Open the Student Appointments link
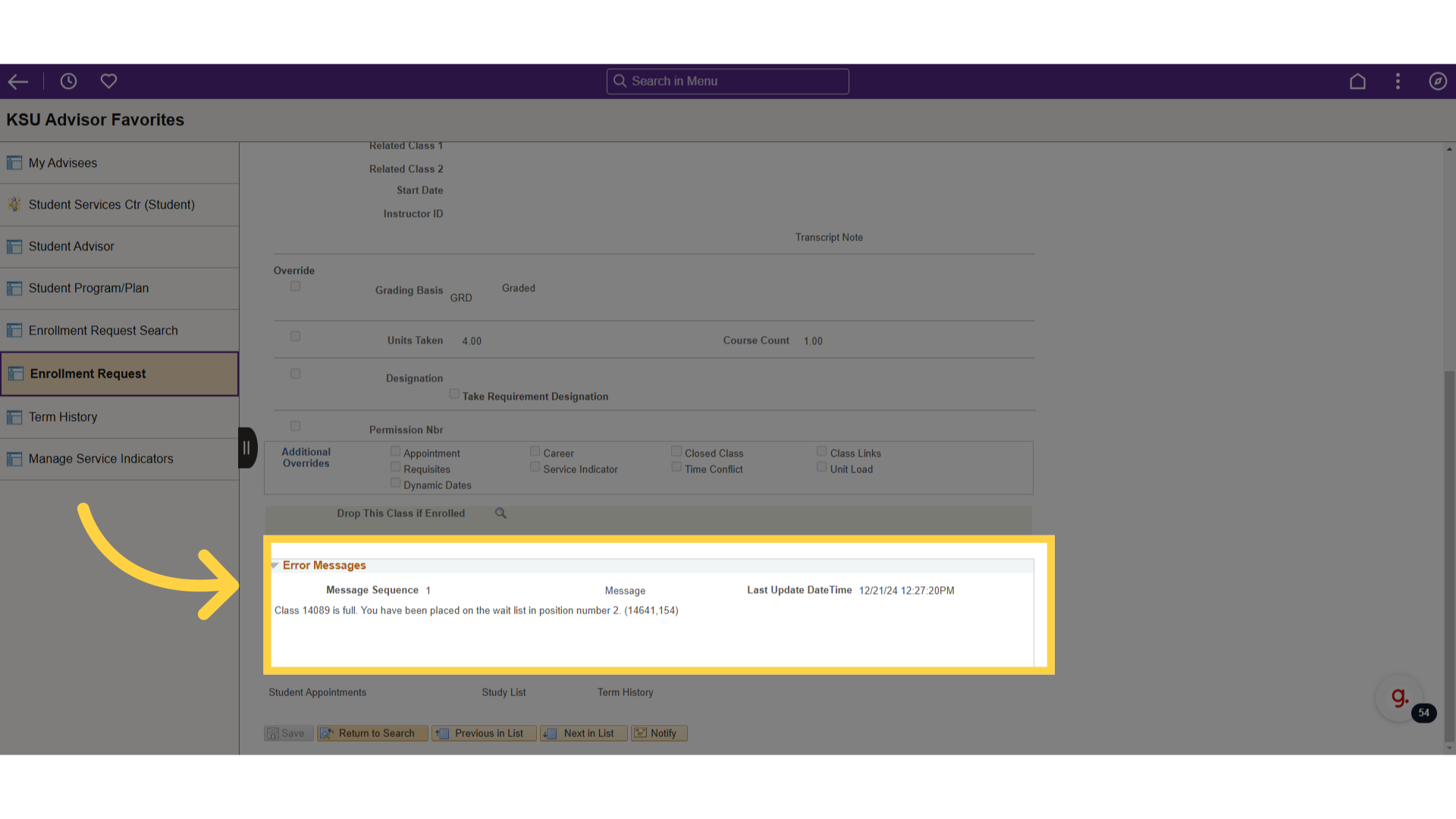The width and height of the screenshot is (1456, 819). [317, 692]
